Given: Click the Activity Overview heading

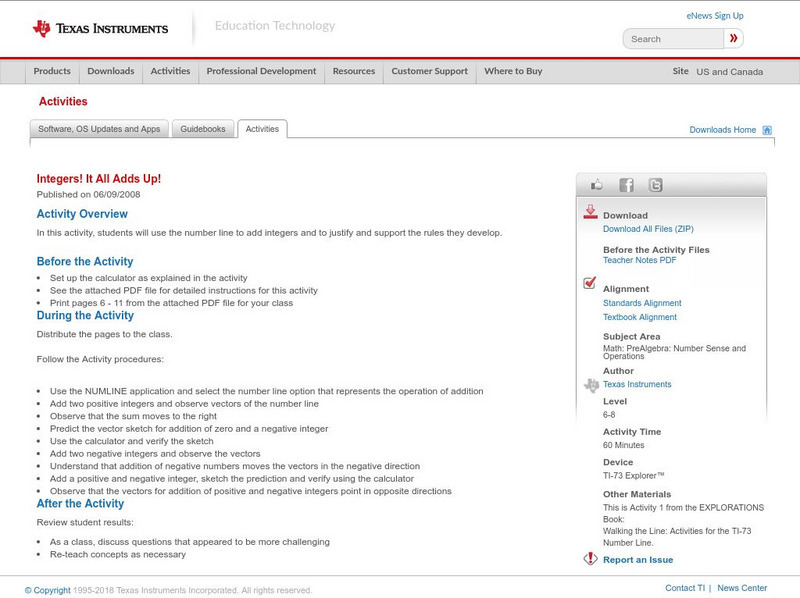Looking at the screenshot, I should 82,214.
